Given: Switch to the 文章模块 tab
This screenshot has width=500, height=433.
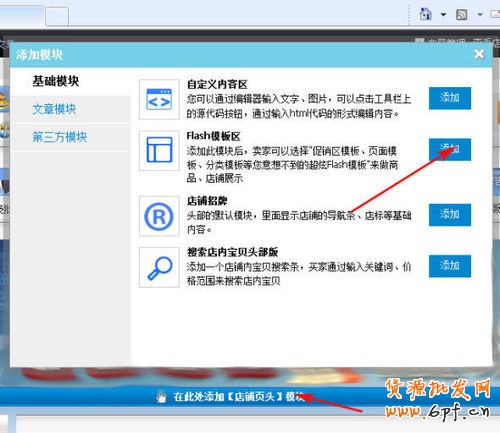Looking at the screenshot, I should 54,109.
